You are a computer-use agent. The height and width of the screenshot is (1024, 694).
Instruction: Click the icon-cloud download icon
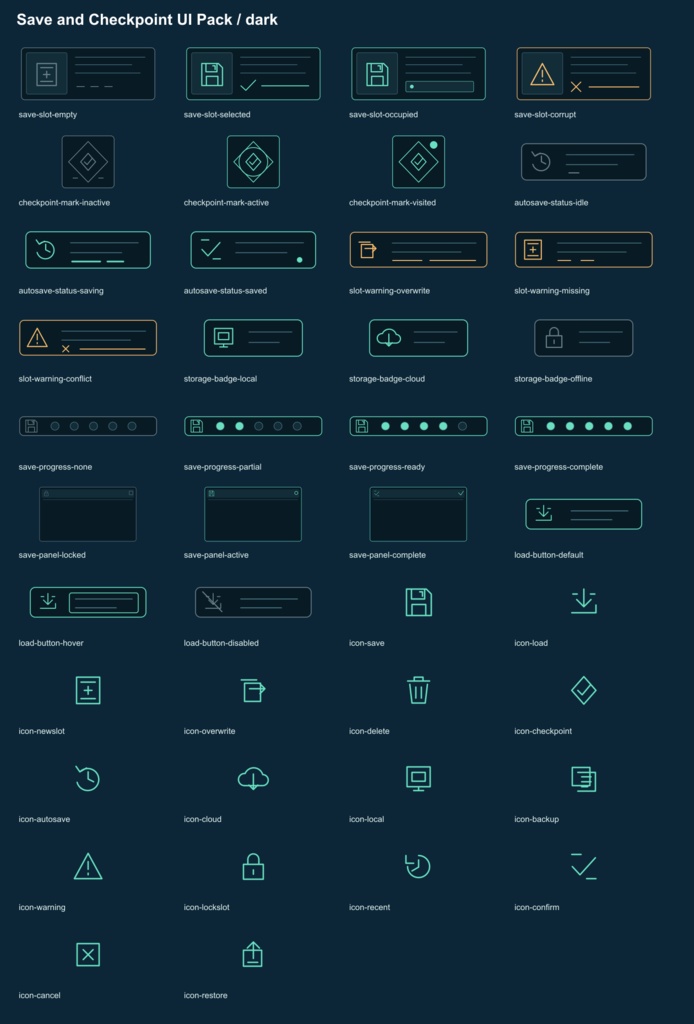[253, 778]
